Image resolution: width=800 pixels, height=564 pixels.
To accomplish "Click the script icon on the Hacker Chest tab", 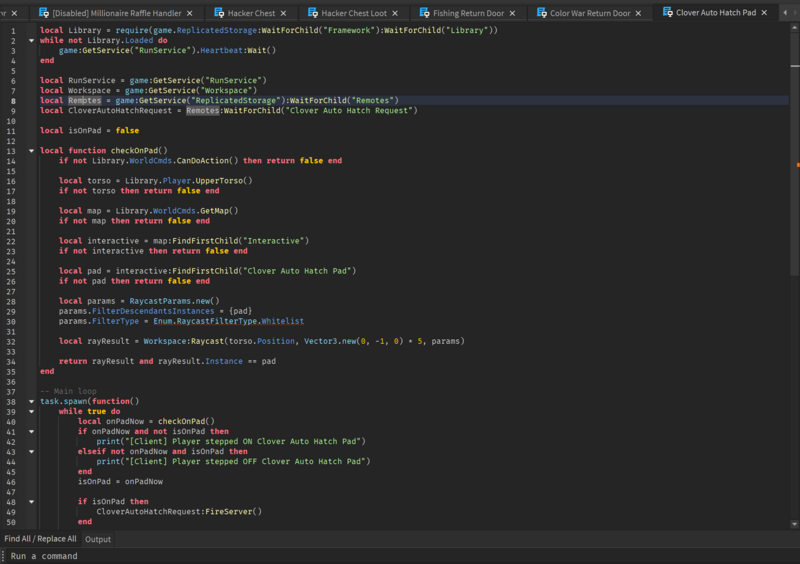I will coord(221,13).
